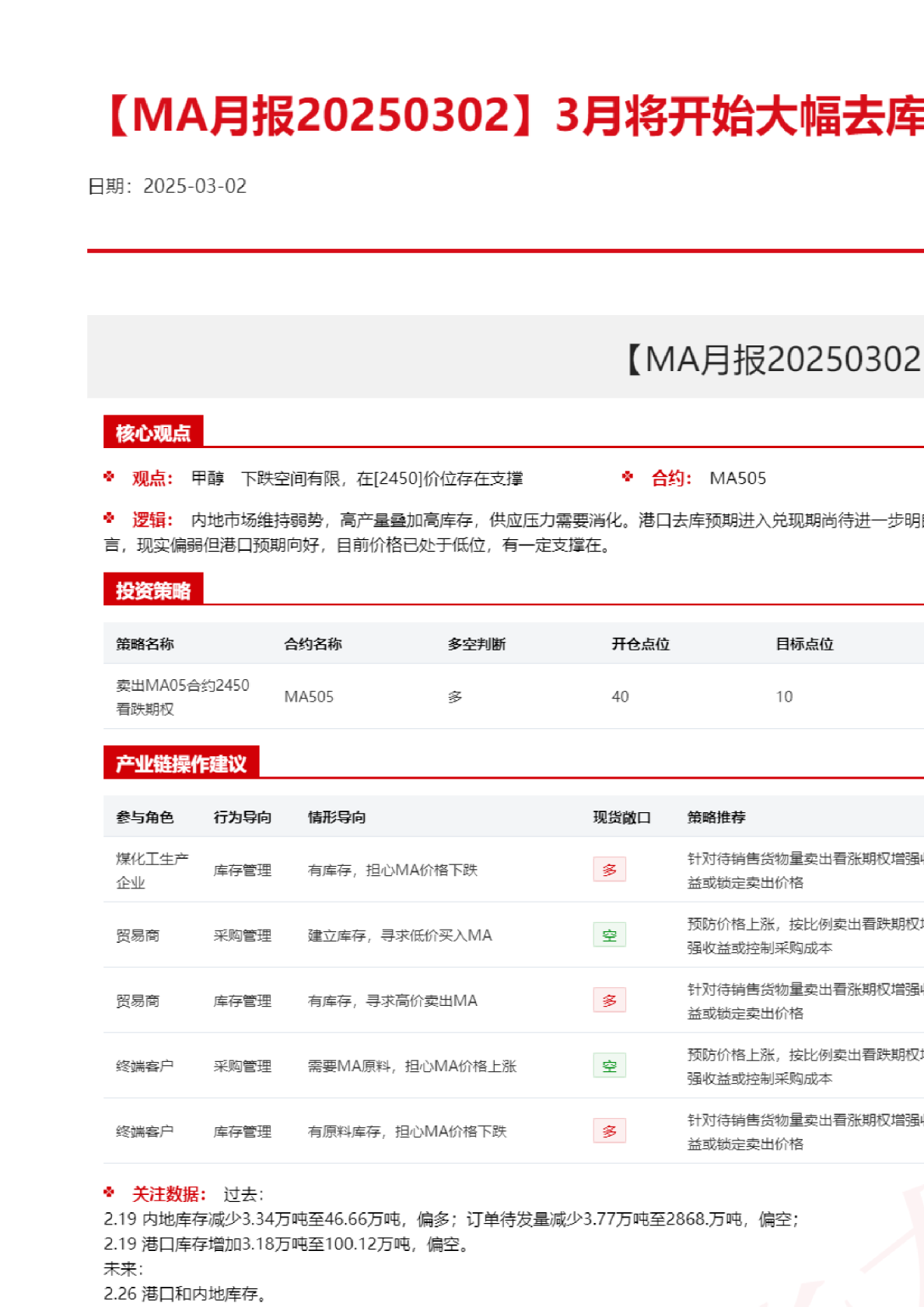Click the line starting 2.19 港口库存增加
Screen dimensions: 924x1307
pyautogui.click(x=286, y=1244)
